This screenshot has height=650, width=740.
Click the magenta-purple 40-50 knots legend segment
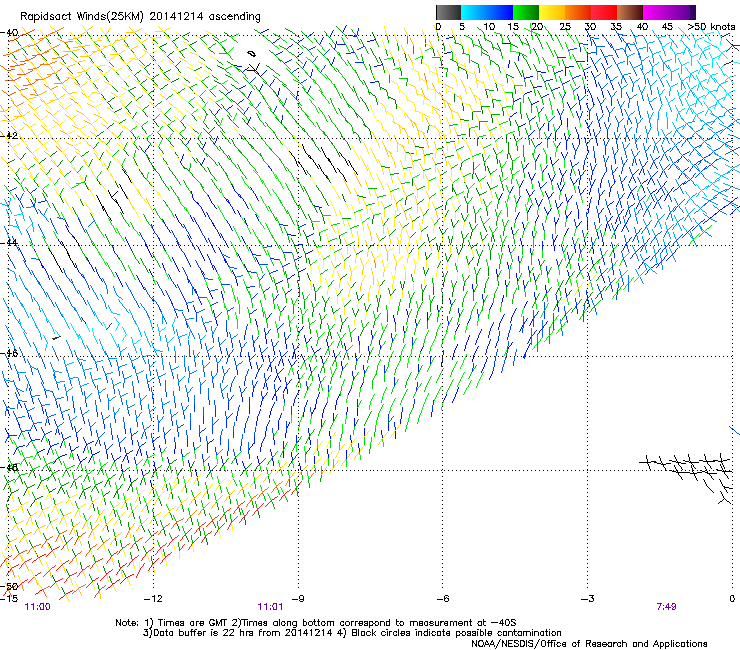click(669, 12)
